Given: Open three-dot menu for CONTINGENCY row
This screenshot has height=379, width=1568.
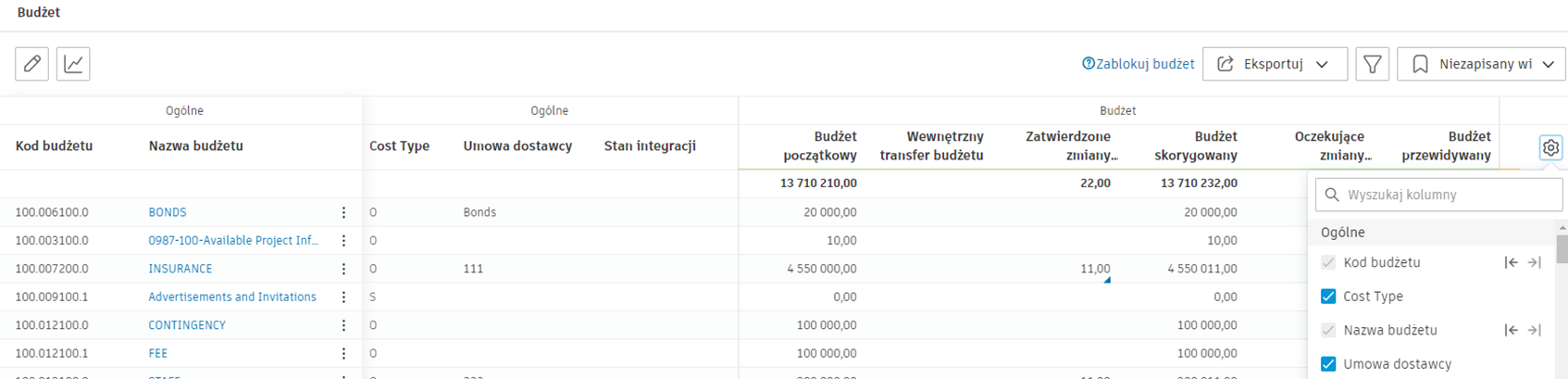Looking at the screenshot, I should click(343, 325).
